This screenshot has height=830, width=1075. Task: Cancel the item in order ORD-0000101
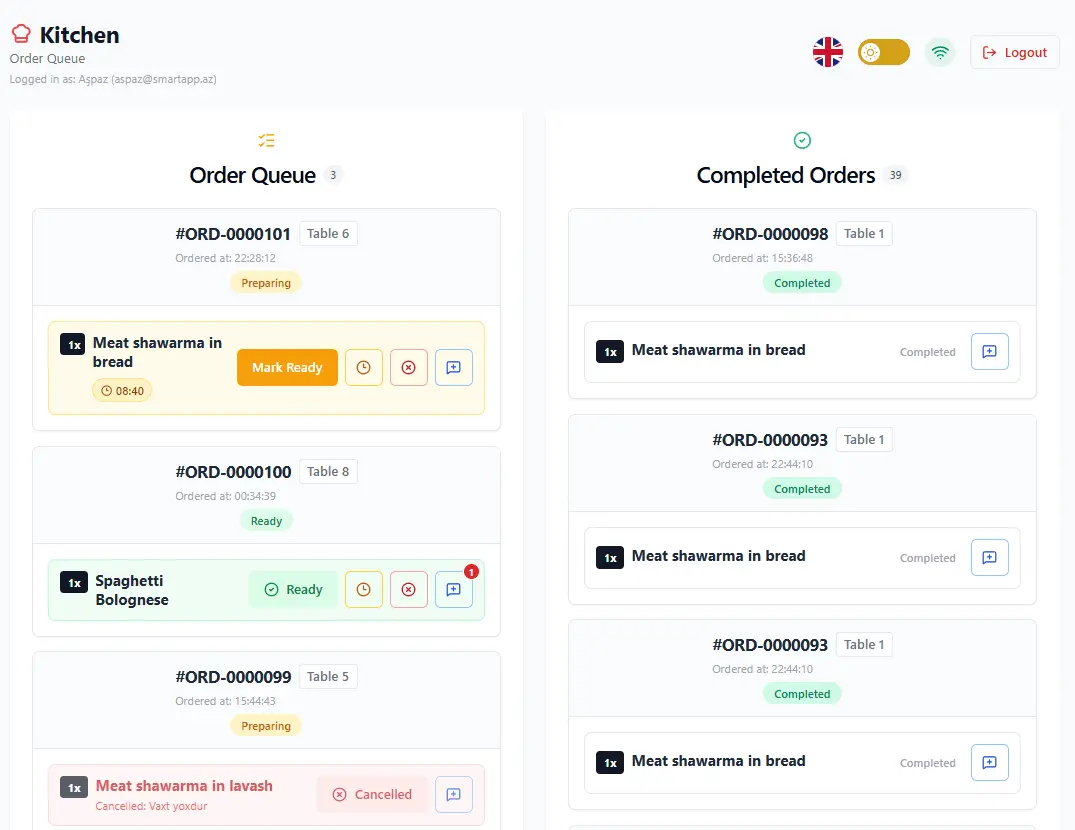(x=409, y=367)
